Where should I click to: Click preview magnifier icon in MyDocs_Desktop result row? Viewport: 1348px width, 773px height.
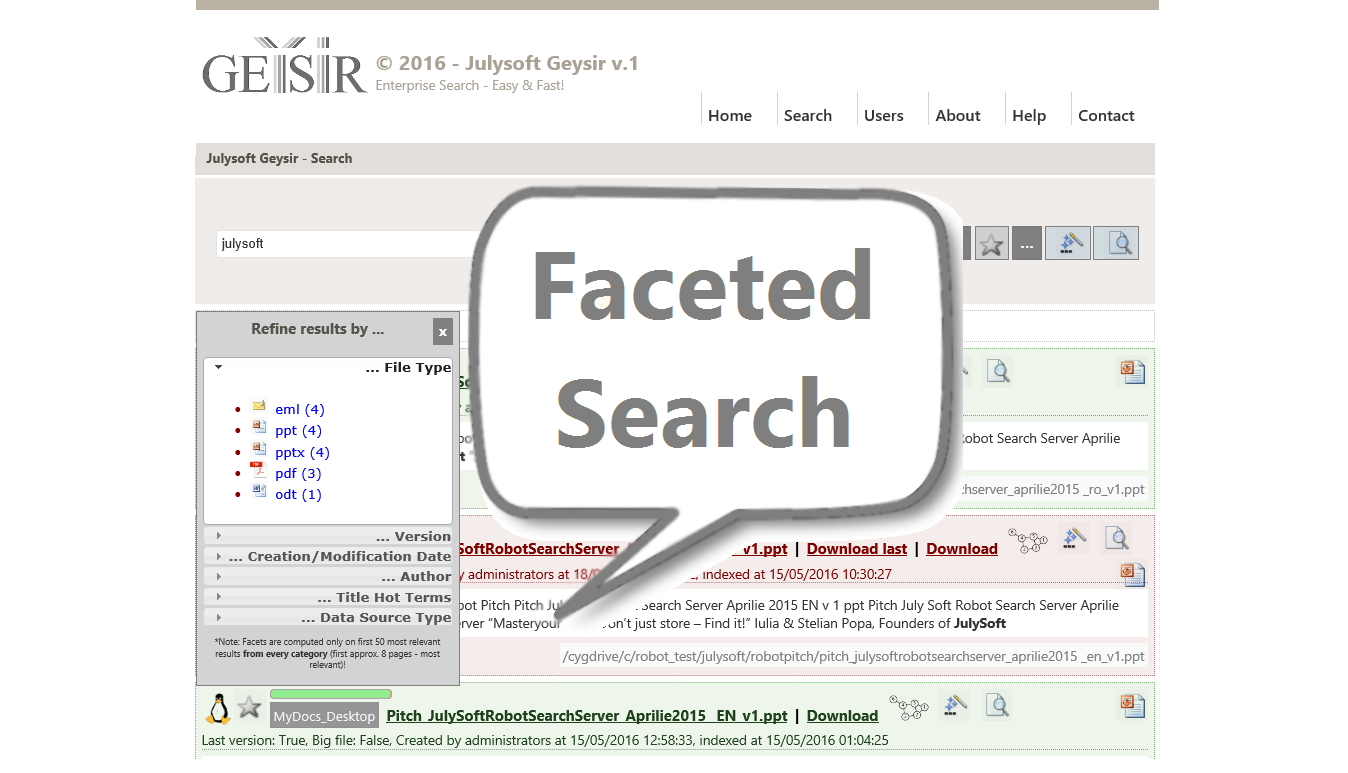tap(997, 705)
